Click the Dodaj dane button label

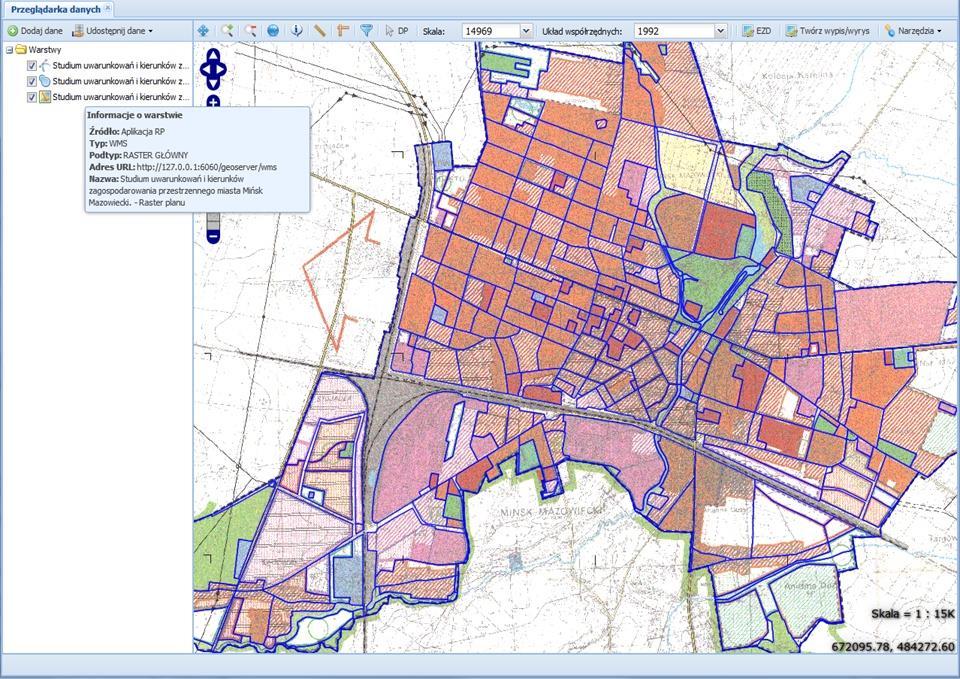pos(42,31)
